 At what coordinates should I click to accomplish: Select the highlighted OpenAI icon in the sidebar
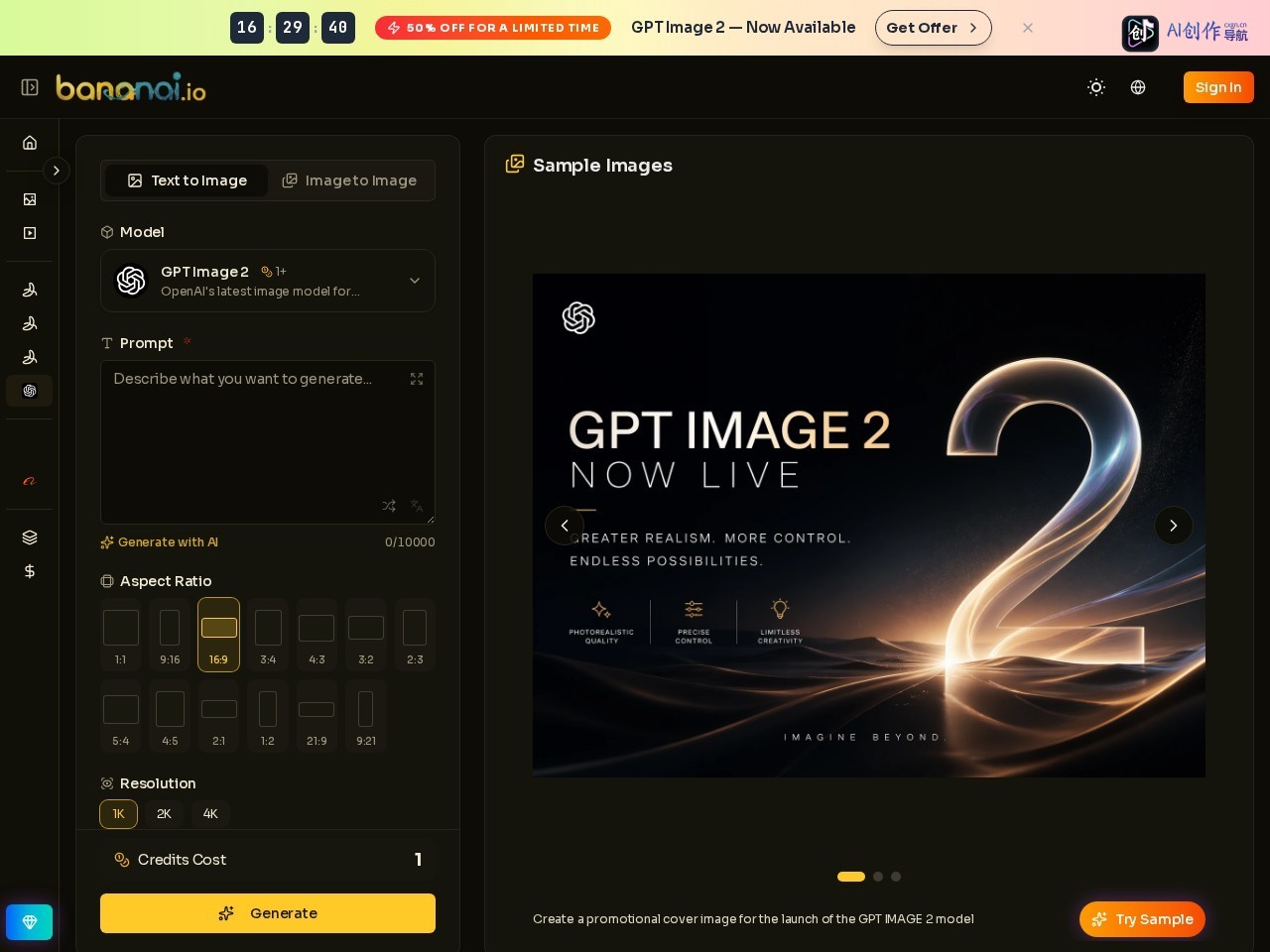[x=30, y=391]
